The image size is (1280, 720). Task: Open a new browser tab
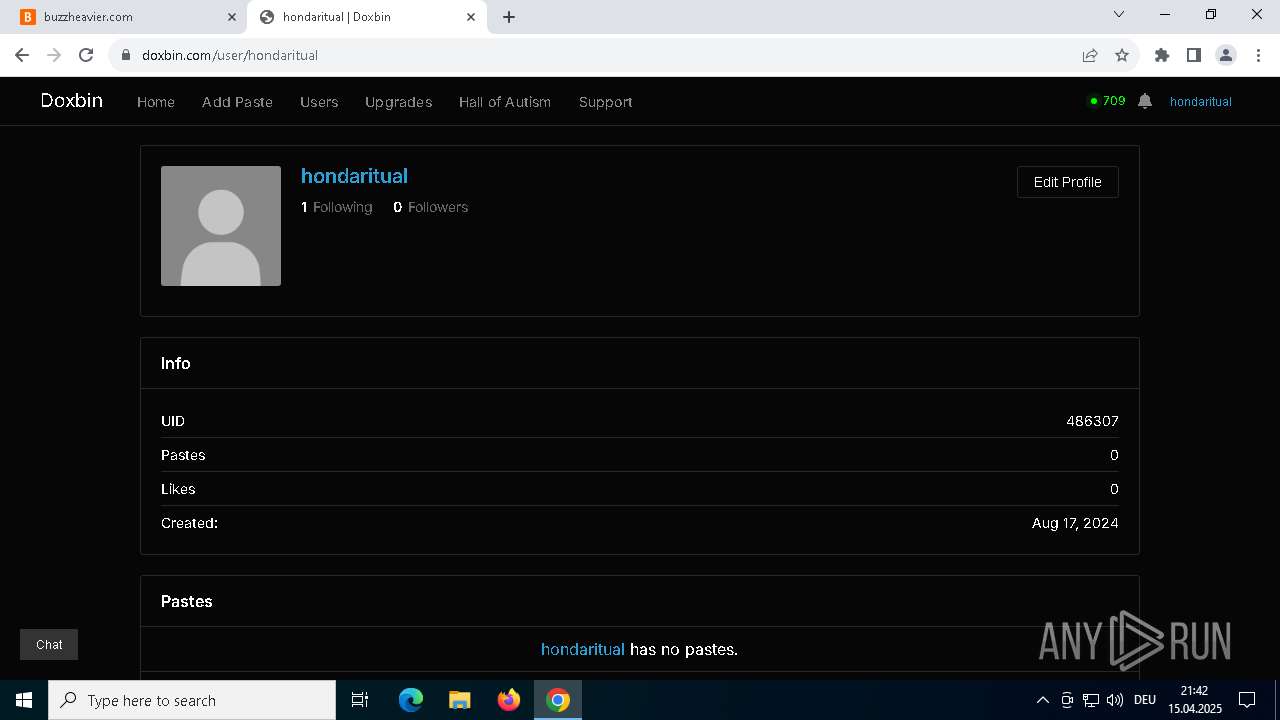(509, 17)
